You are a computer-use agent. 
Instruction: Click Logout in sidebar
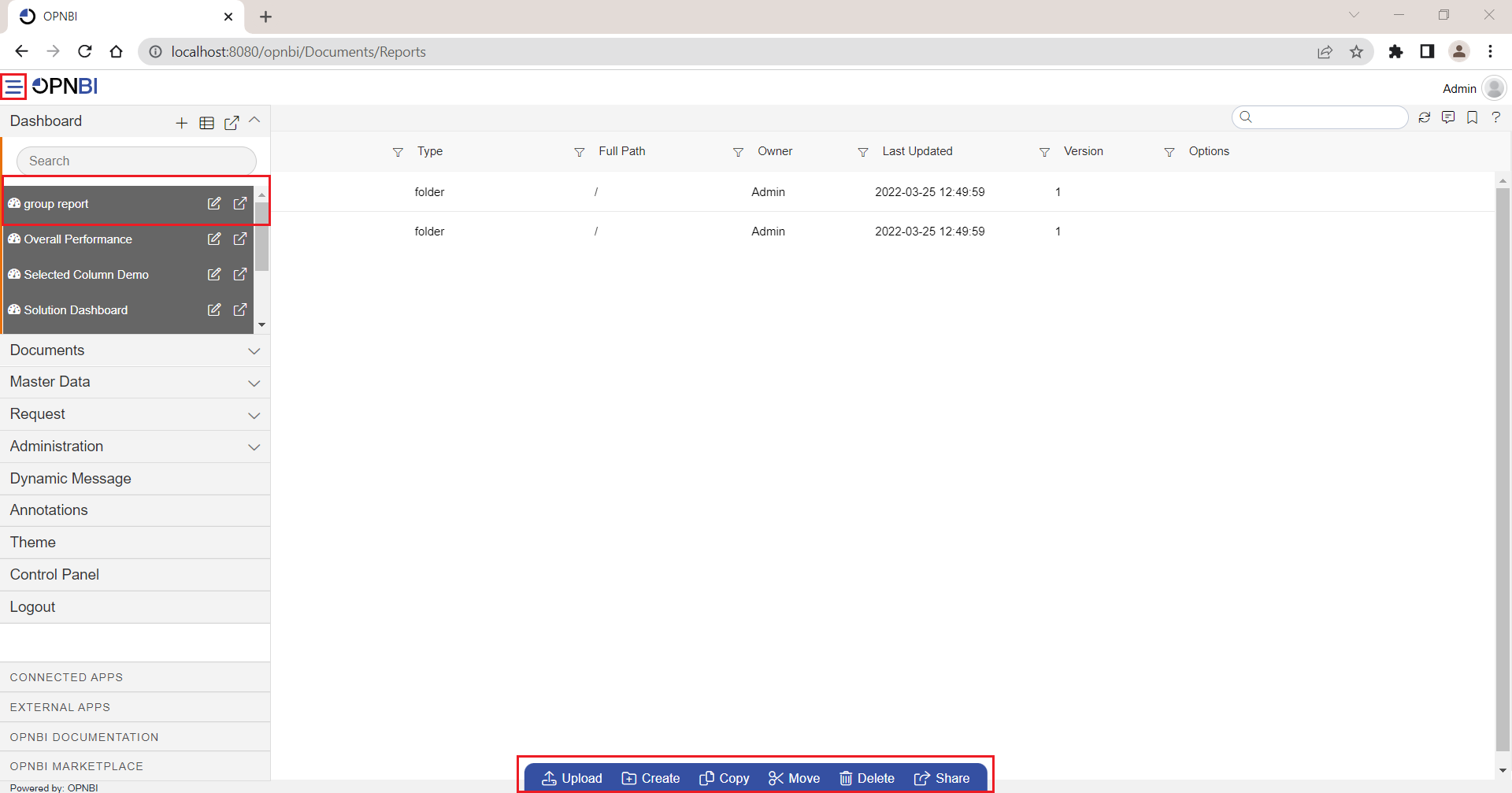[135, 607]
